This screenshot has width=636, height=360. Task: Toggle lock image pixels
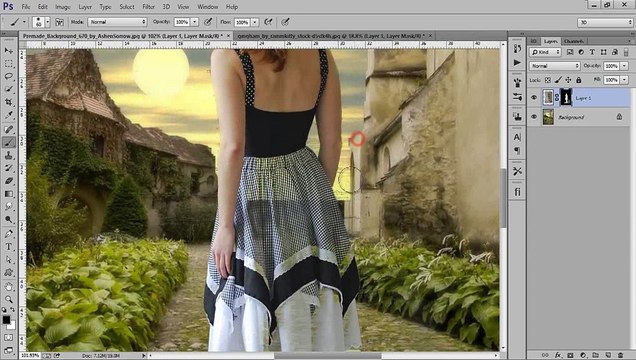pyautogui.click(x=558, y=80)
